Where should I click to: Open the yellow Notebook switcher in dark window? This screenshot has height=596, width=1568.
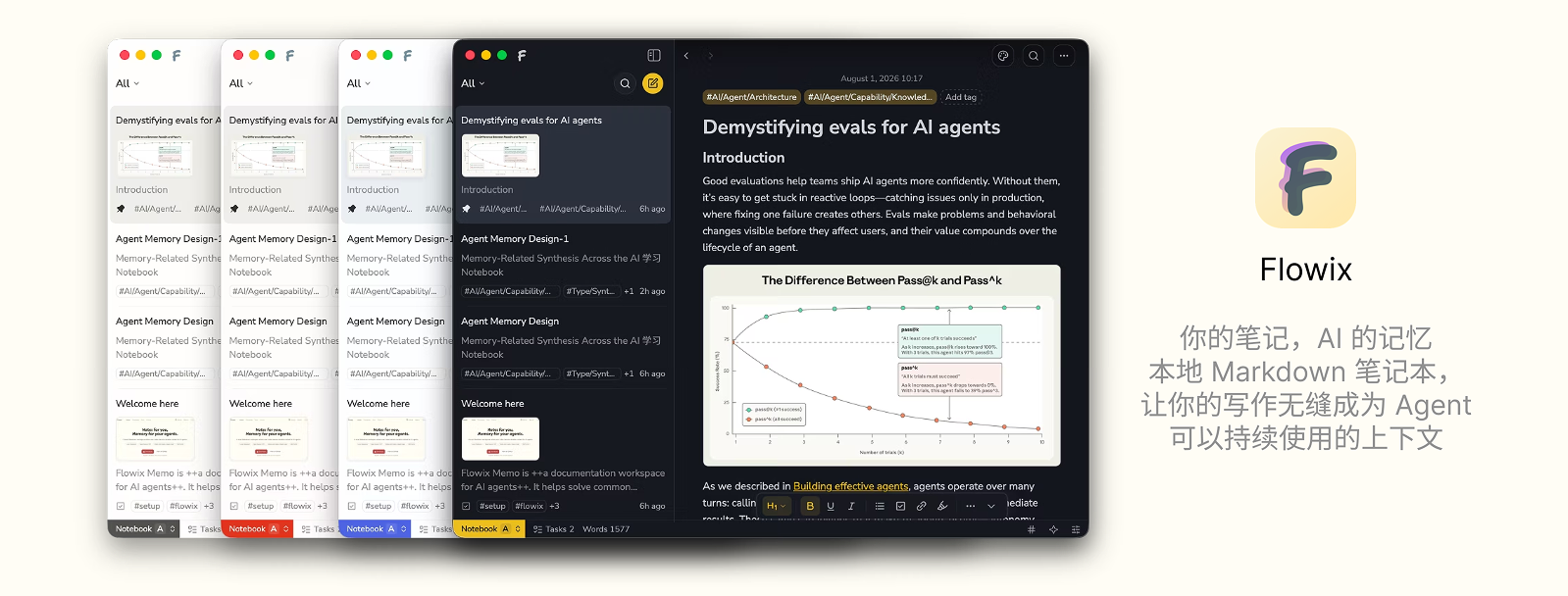[489, 529]
